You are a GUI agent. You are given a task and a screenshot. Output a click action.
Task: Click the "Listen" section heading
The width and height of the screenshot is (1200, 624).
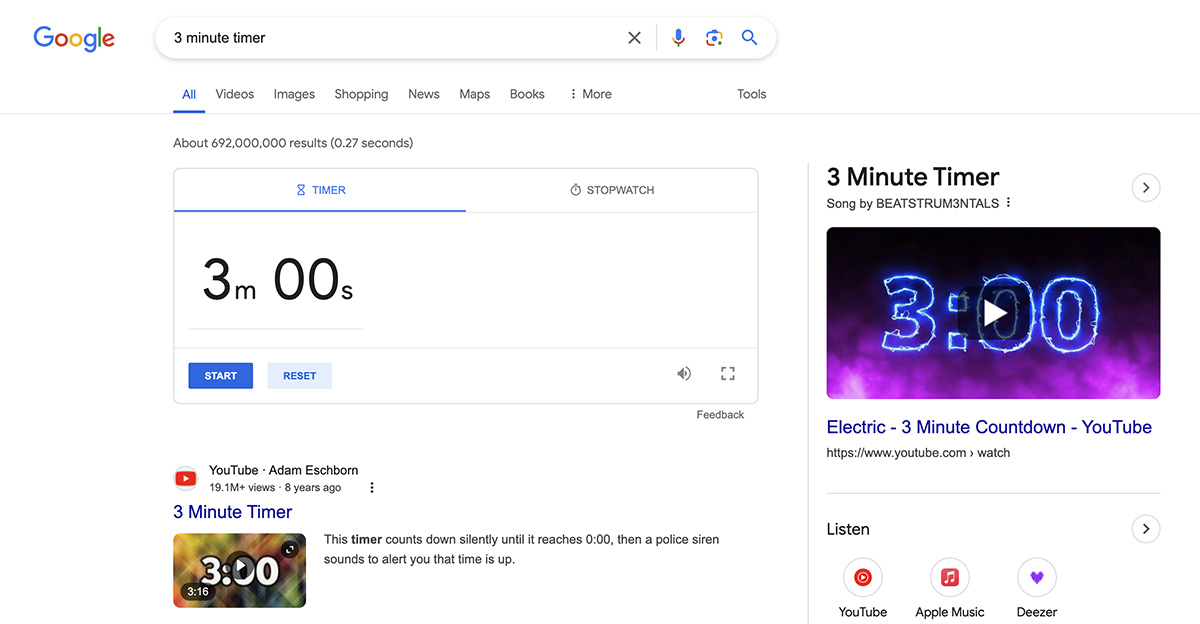[x=848, y=529]
